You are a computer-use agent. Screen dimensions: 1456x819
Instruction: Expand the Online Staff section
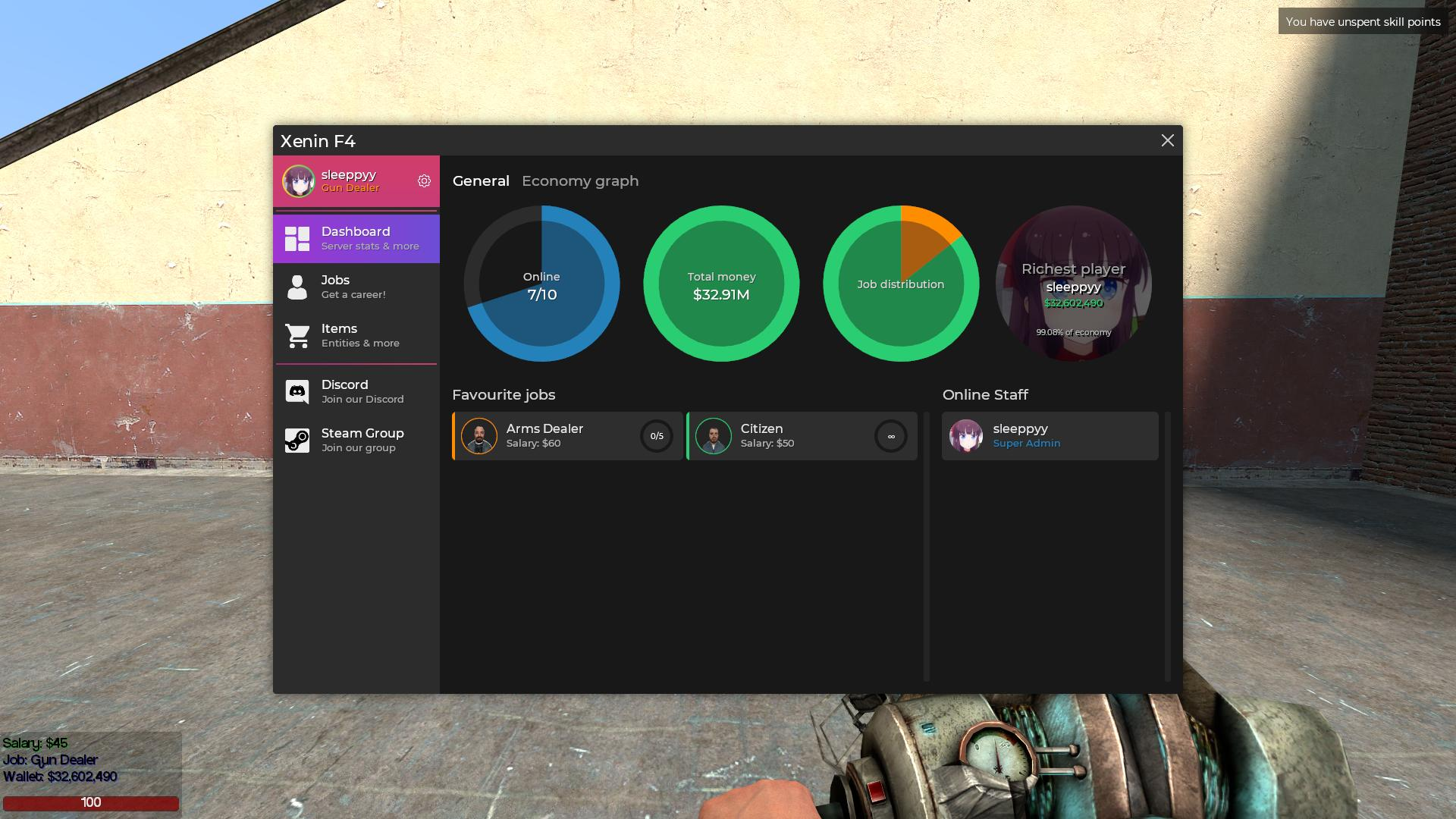[985, 394]
